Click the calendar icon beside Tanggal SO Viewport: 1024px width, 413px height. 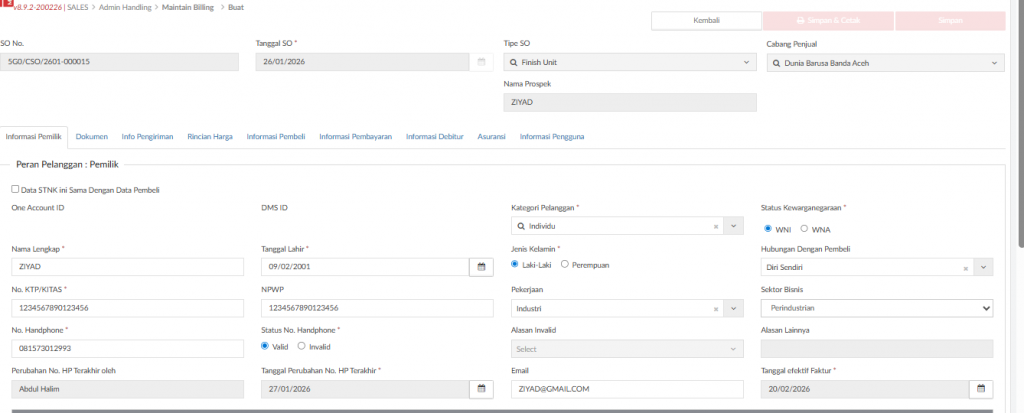click(x=481, y=62)
